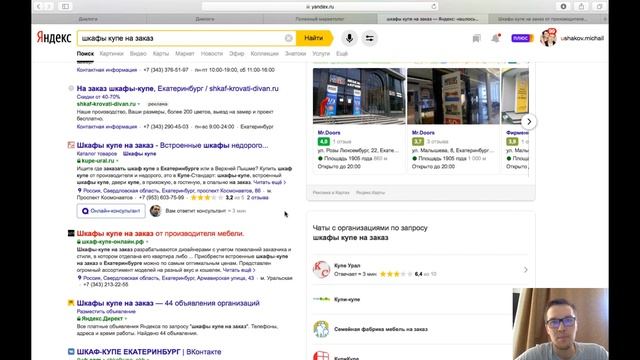The height and width of the screenshot is (360, 640).
Task: Open Шкафы купе на заказ - Встроенные шкафы result
Action: [x=172, y=145]
